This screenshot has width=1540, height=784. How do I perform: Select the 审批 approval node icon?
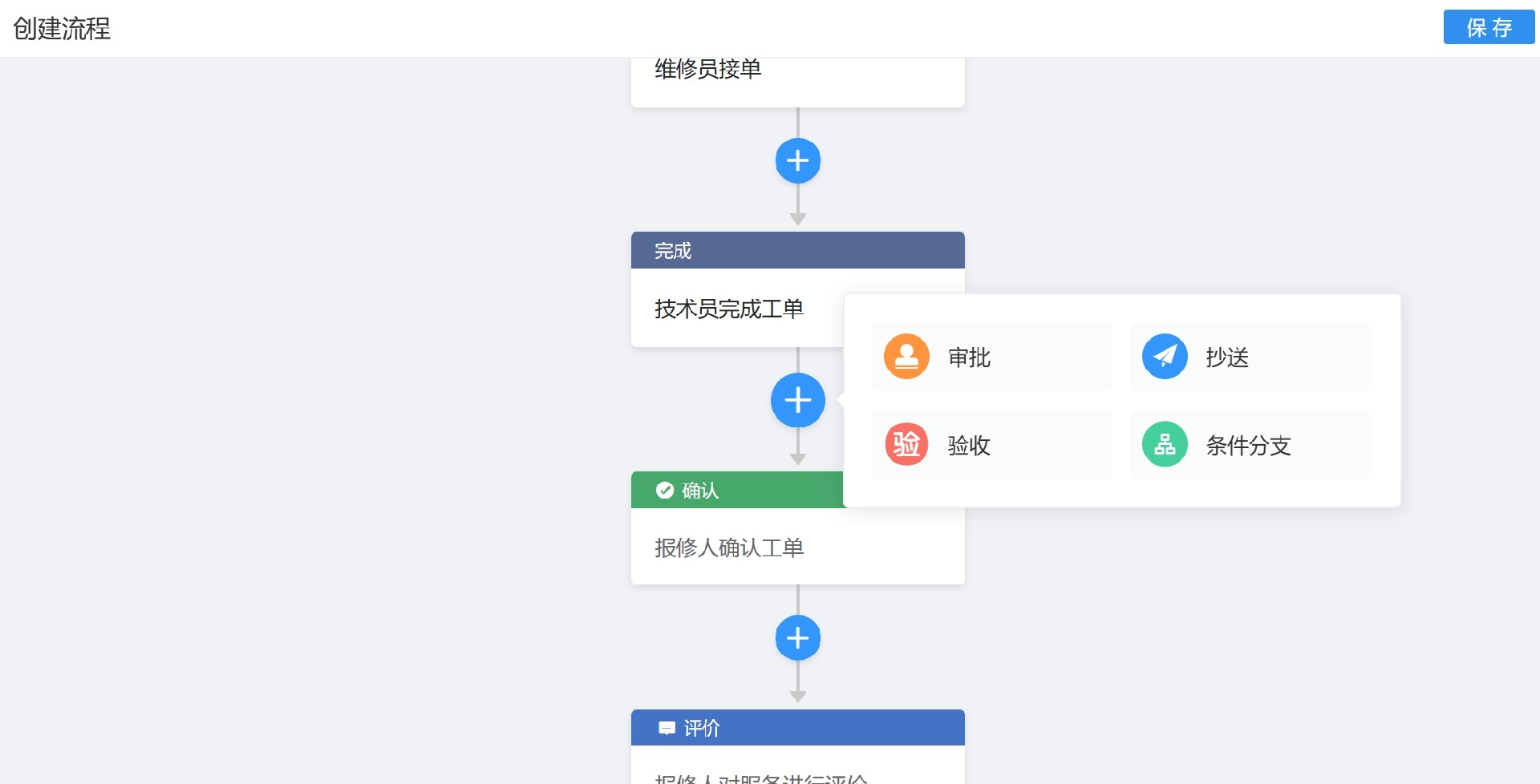point(906,356)
